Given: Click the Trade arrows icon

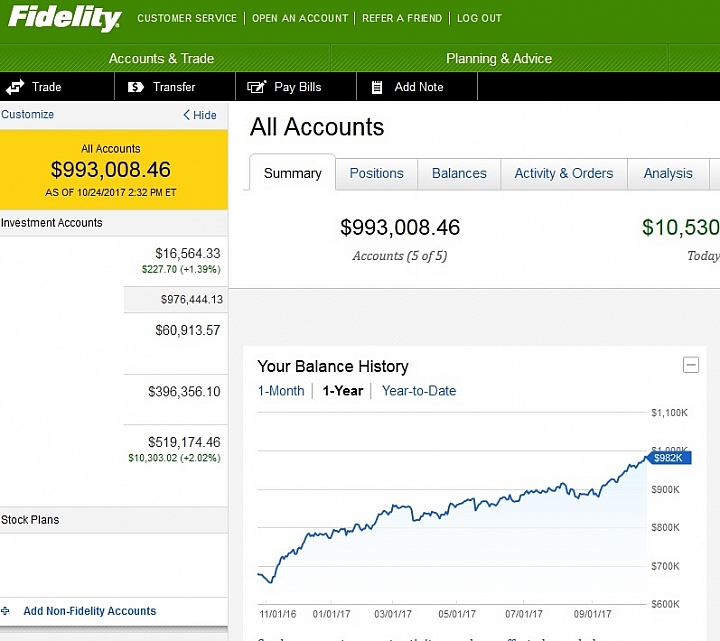Looking at the screenshot, I should [x=15, y=87].
